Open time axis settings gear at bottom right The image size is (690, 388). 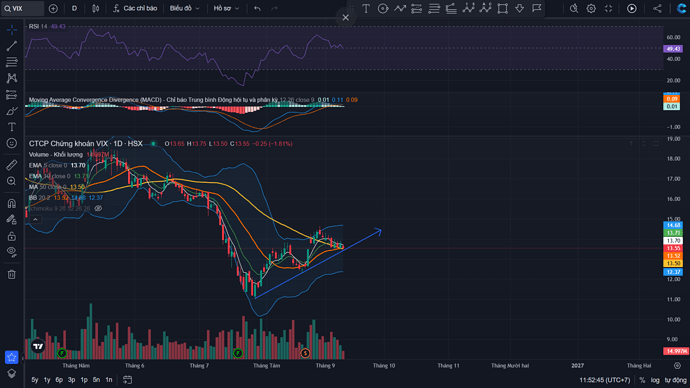(x=677, y=366)
